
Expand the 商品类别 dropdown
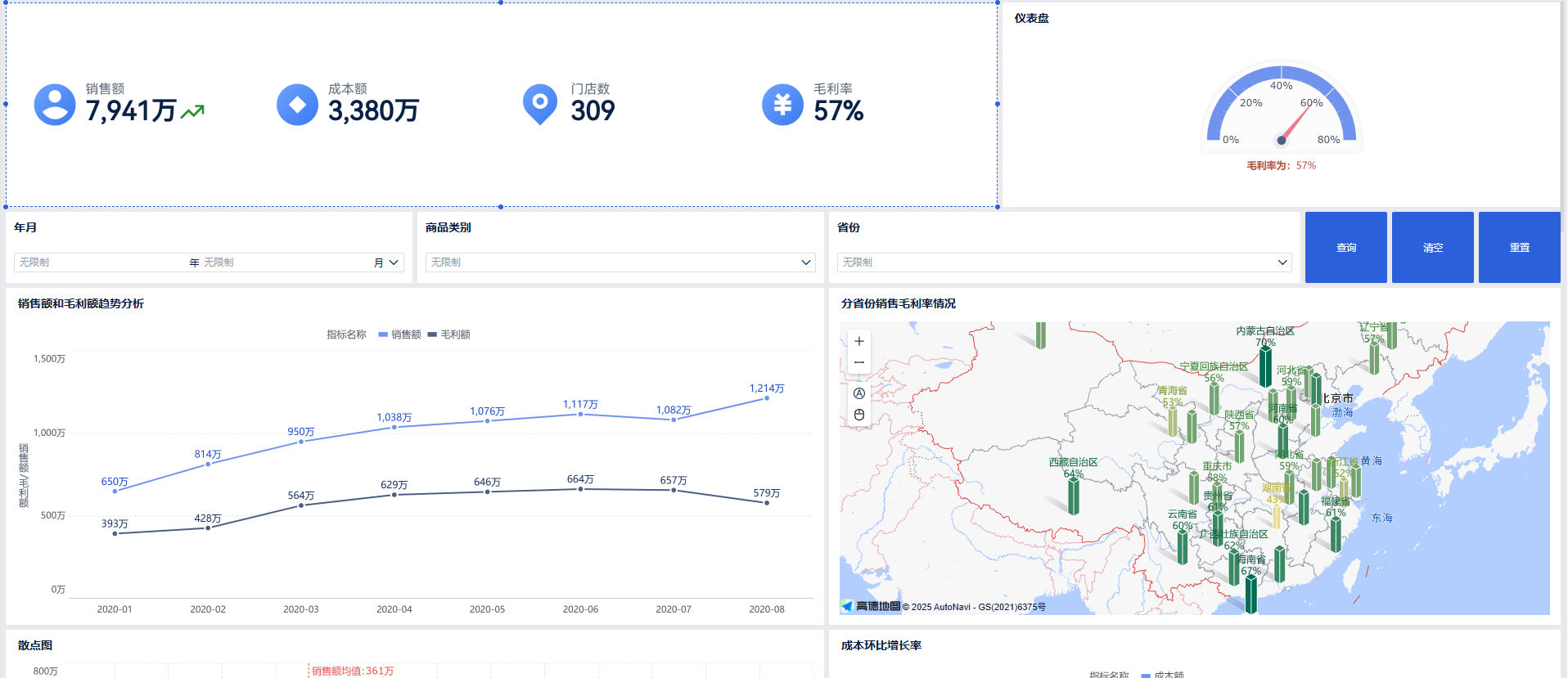pyautogui.click(x=805, y=263)
